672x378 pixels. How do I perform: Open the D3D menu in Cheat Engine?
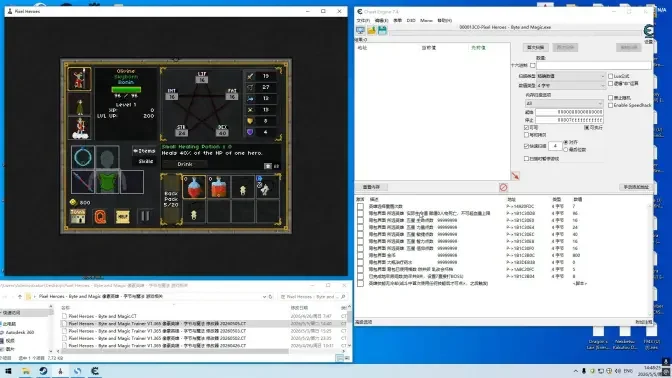411,21
